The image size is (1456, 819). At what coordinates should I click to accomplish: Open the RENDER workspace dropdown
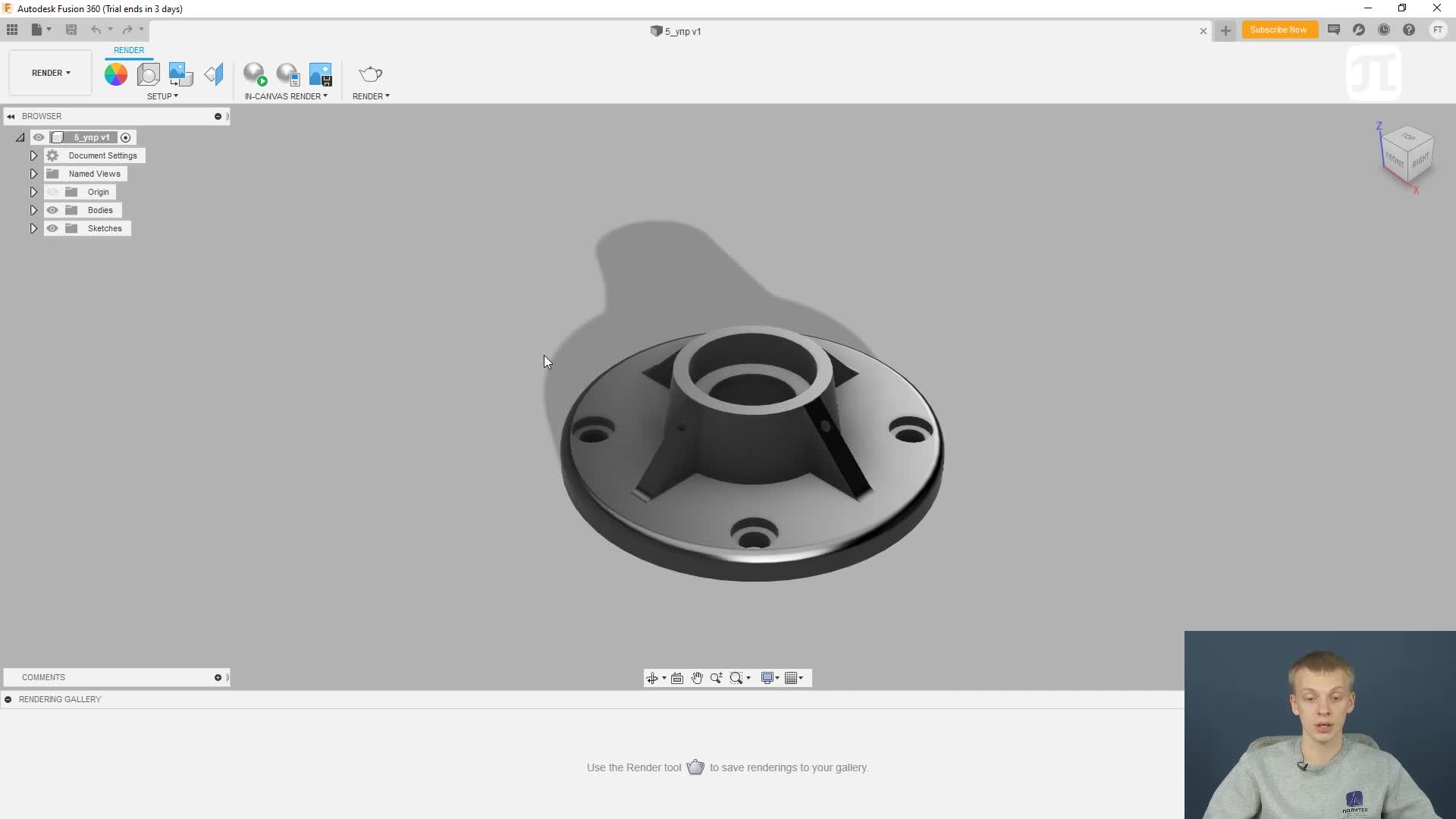click(x=51, y=73)
